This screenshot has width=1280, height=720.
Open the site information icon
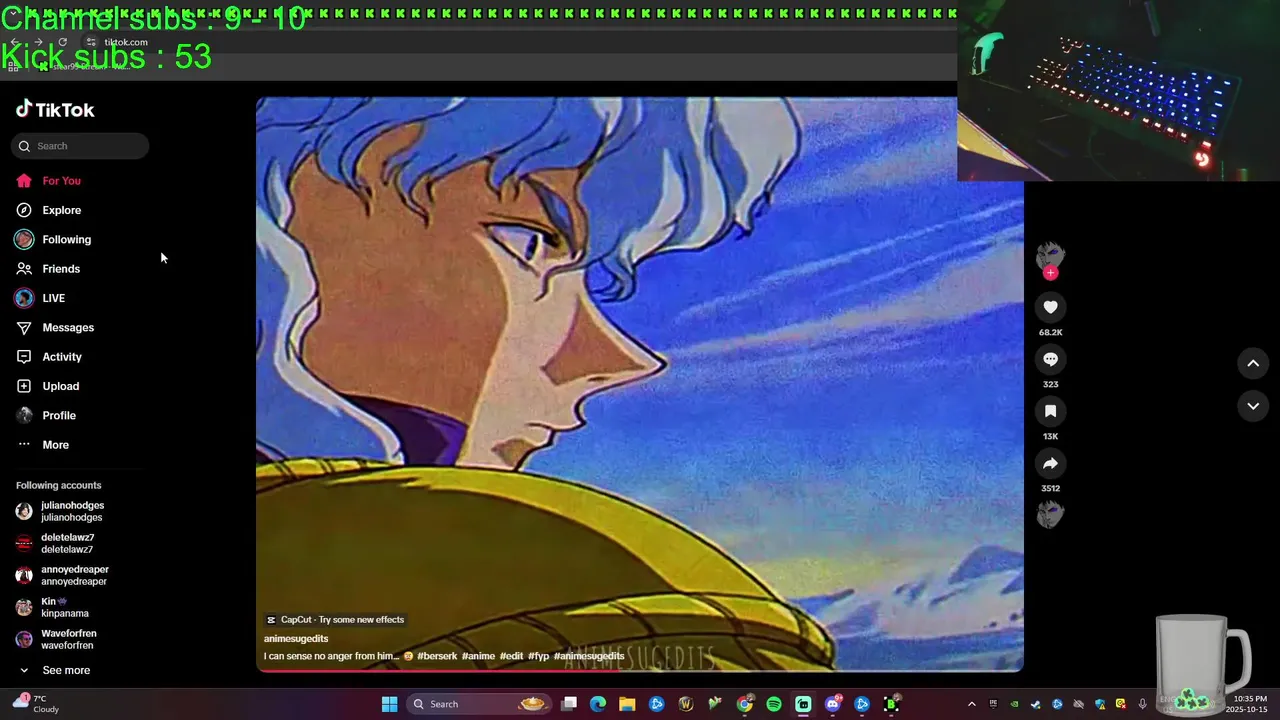pos(91,42)
